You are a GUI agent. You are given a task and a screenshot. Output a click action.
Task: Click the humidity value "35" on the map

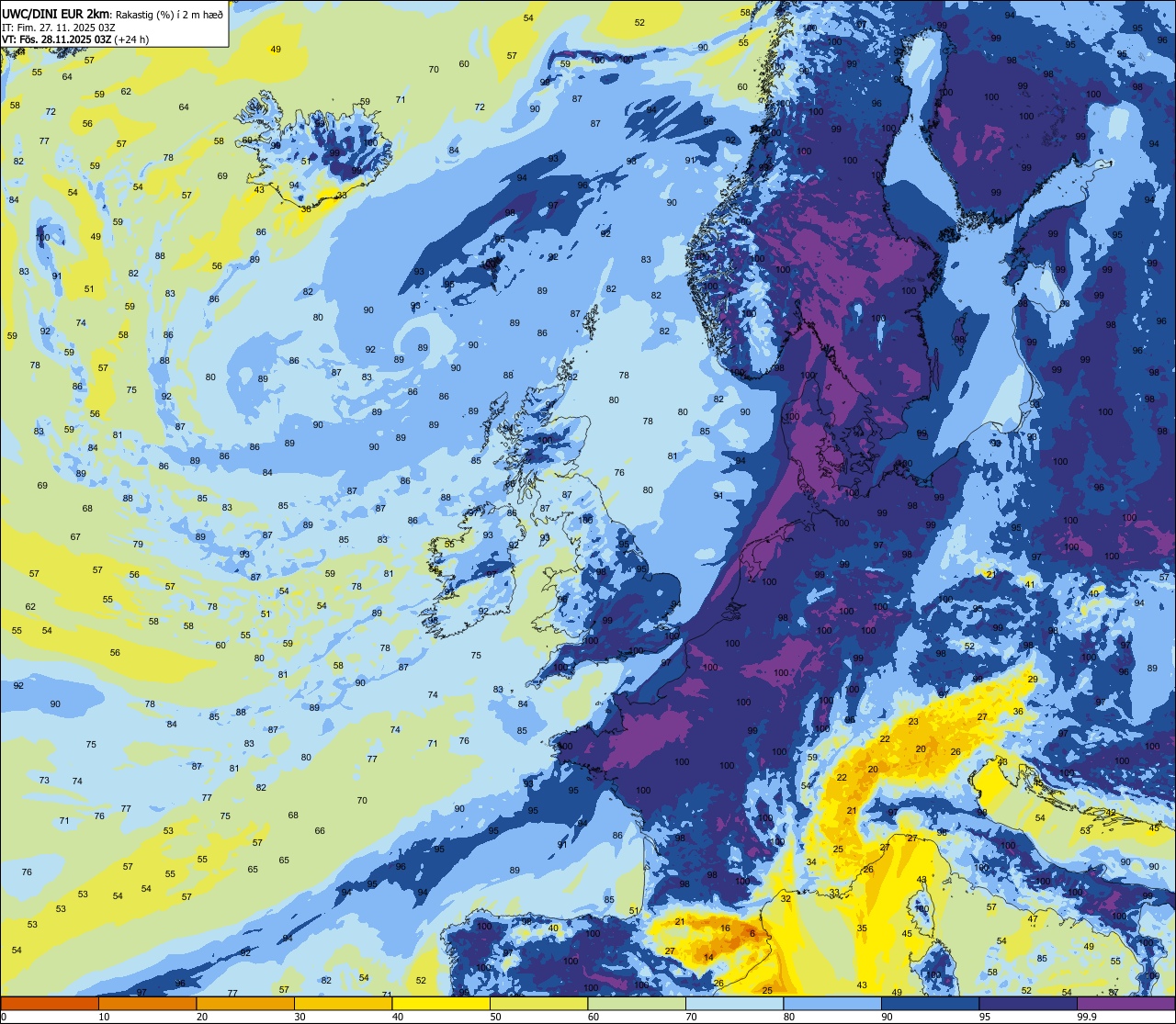(862, 928)
